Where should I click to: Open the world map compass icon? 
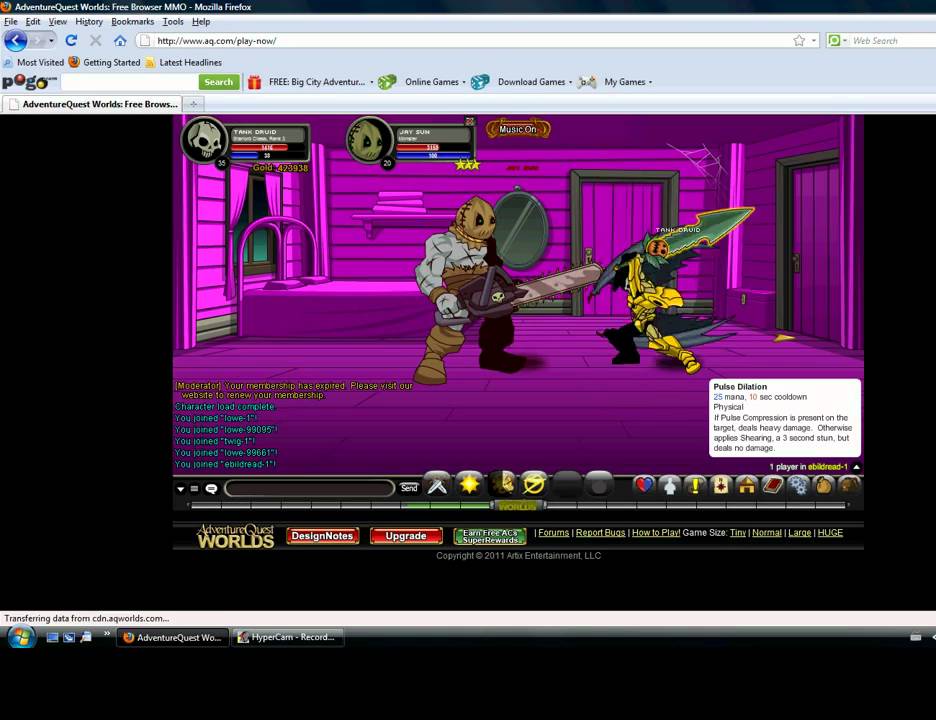(x=721, y=485)
